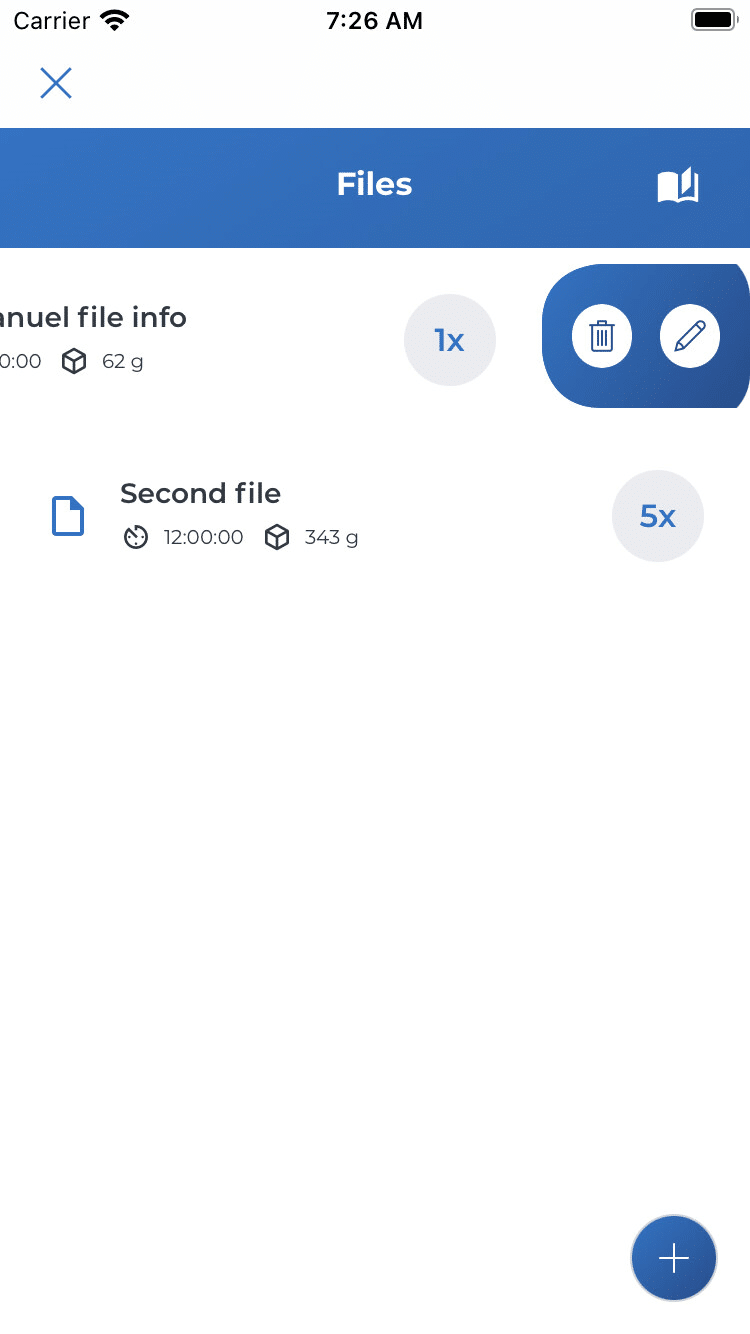The height and width of the screenshot is (1334, 750).
Task: Tap the cube icon next to 343 g
Action: pyautogui.click(x=277, y=538)
